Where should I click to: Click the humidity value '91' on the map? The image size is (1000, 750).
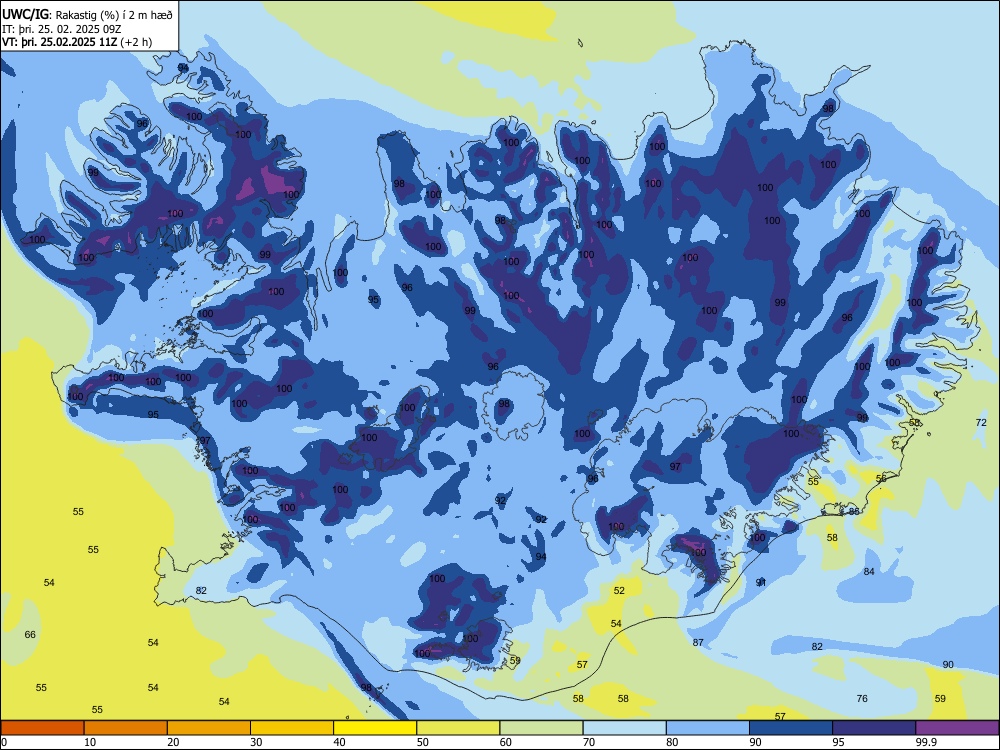(760, 582)
